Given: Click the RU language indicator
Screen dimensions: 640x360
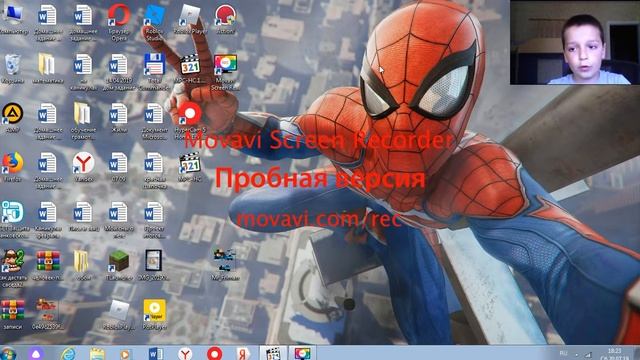Looking at the screenshot, I should (x=564, y=353).
